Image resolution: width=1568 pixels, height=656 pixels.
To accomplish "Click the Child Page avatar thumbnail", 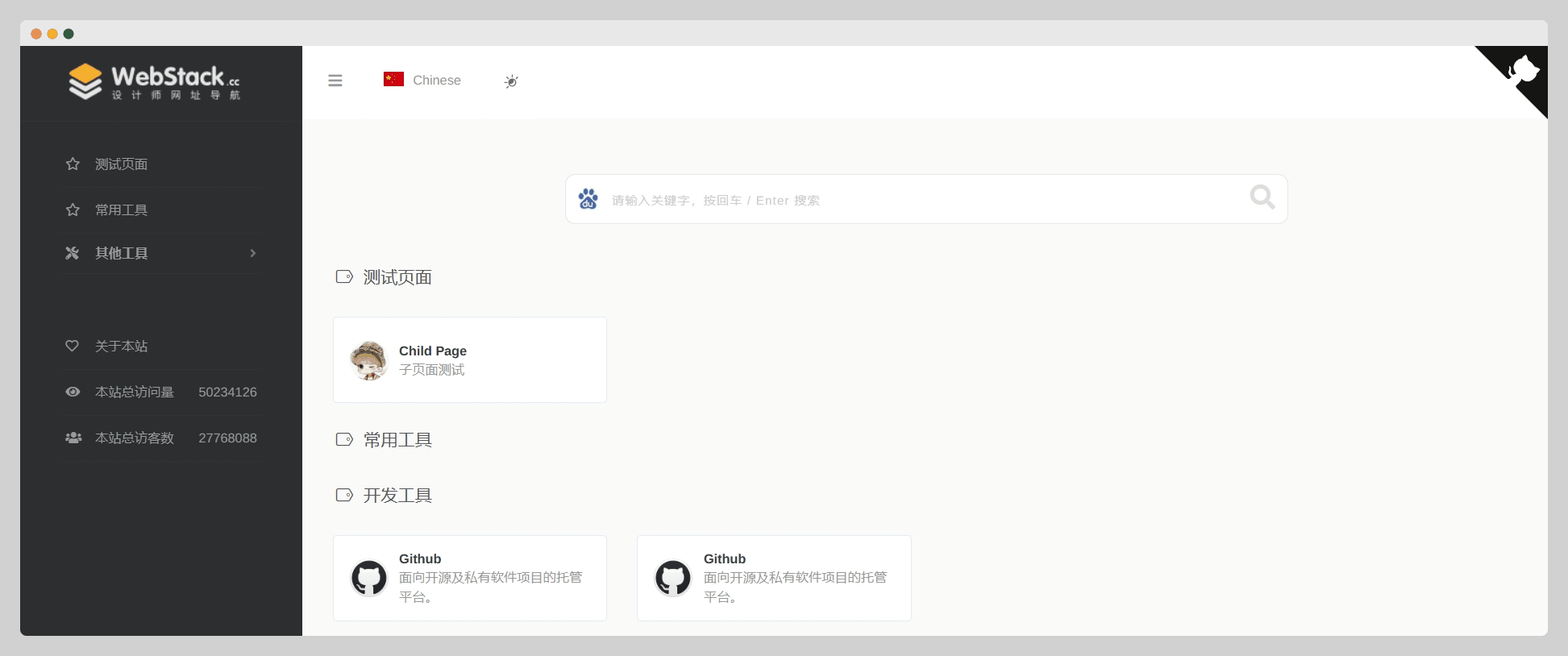I will click(369, 360).
